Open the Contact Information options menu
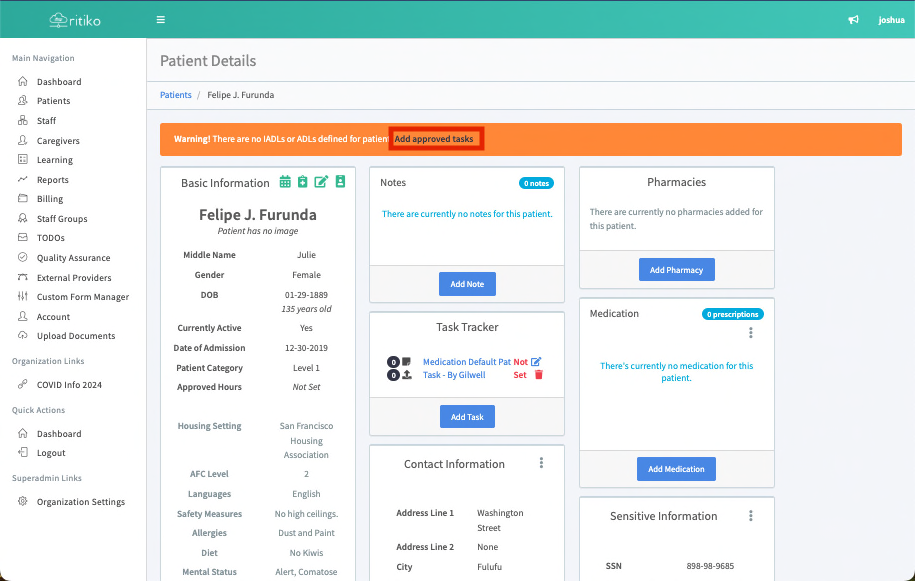Viewport: 915px width, 581px height. (x=541, y=463)
